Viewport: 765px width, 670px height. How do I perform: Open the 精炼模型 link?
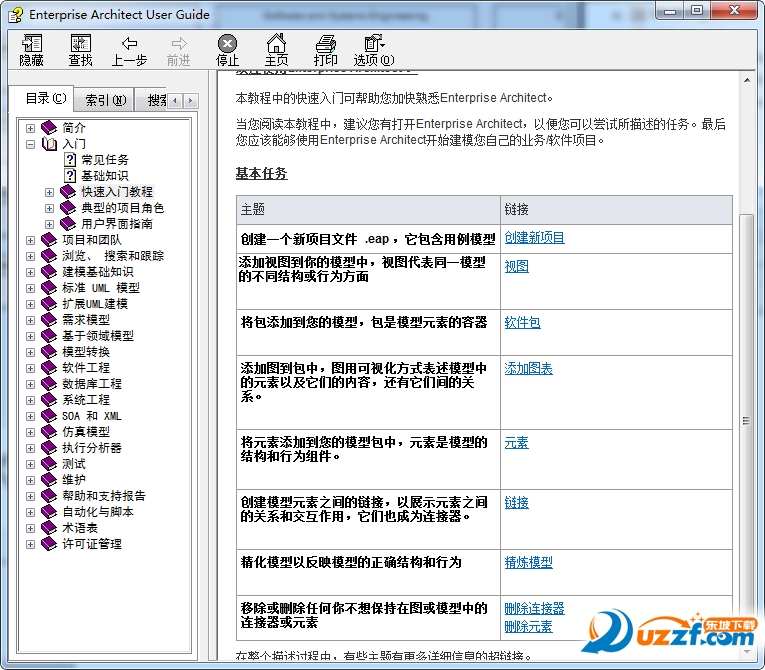point(528,562)
